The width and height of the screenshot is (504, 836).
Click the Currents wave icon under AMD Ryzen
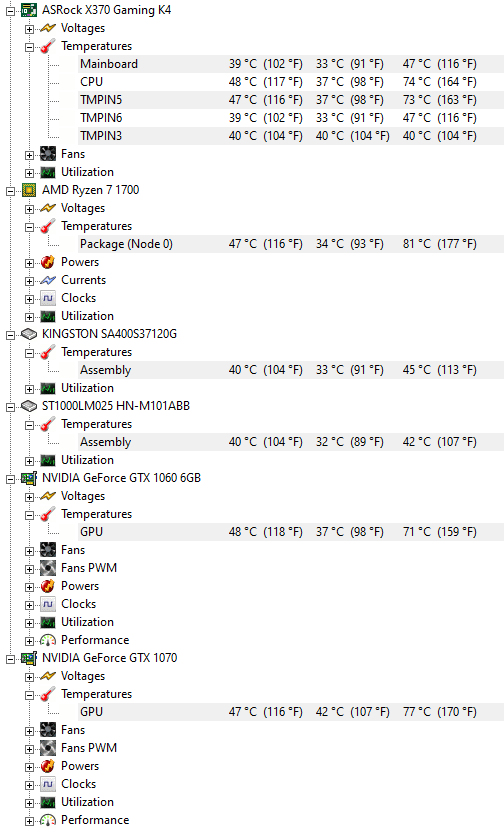[x=48, y=280]
